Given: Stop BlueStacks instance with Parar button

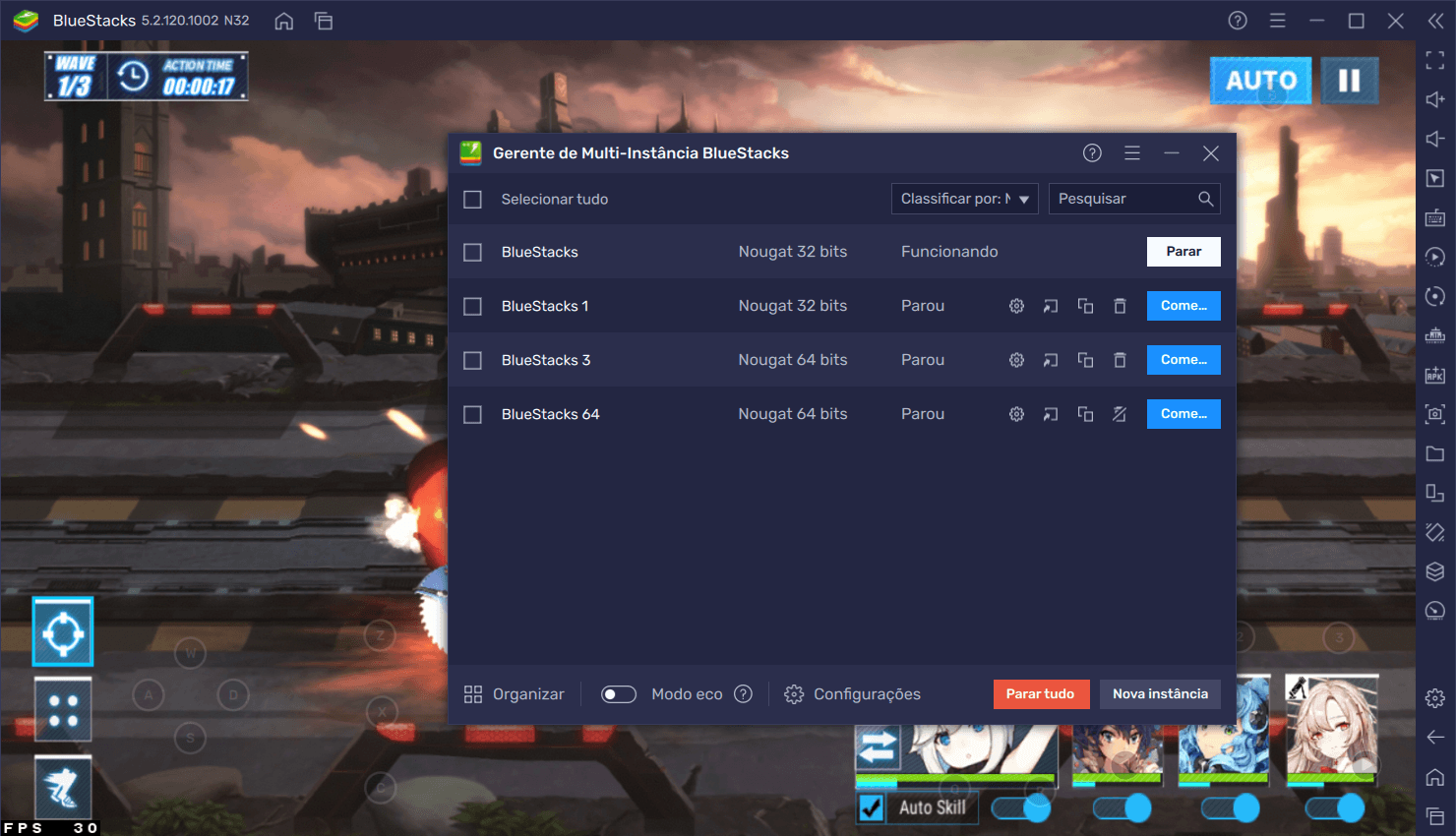Looking at the screenshot, I should point(1183,252).
